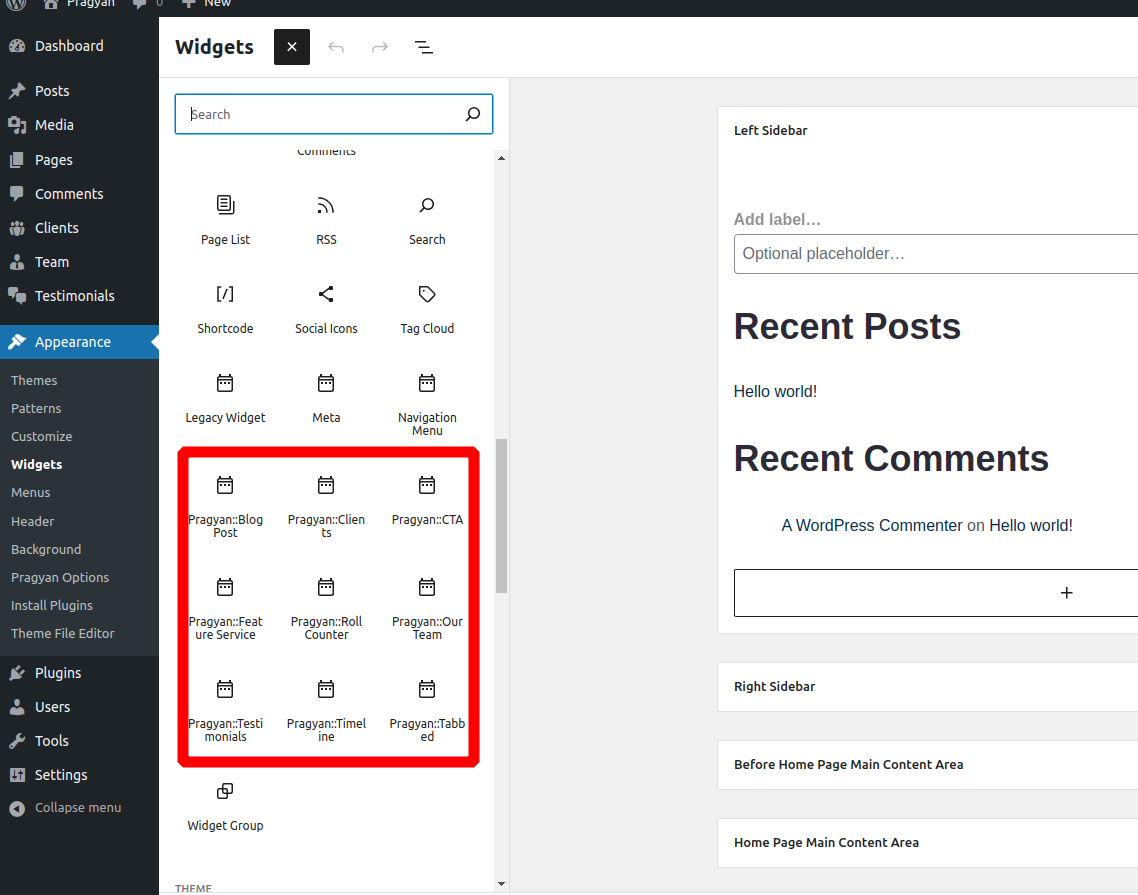
Task: Add the Pragyan::Blog Post widget
Action: click(225, 507)
